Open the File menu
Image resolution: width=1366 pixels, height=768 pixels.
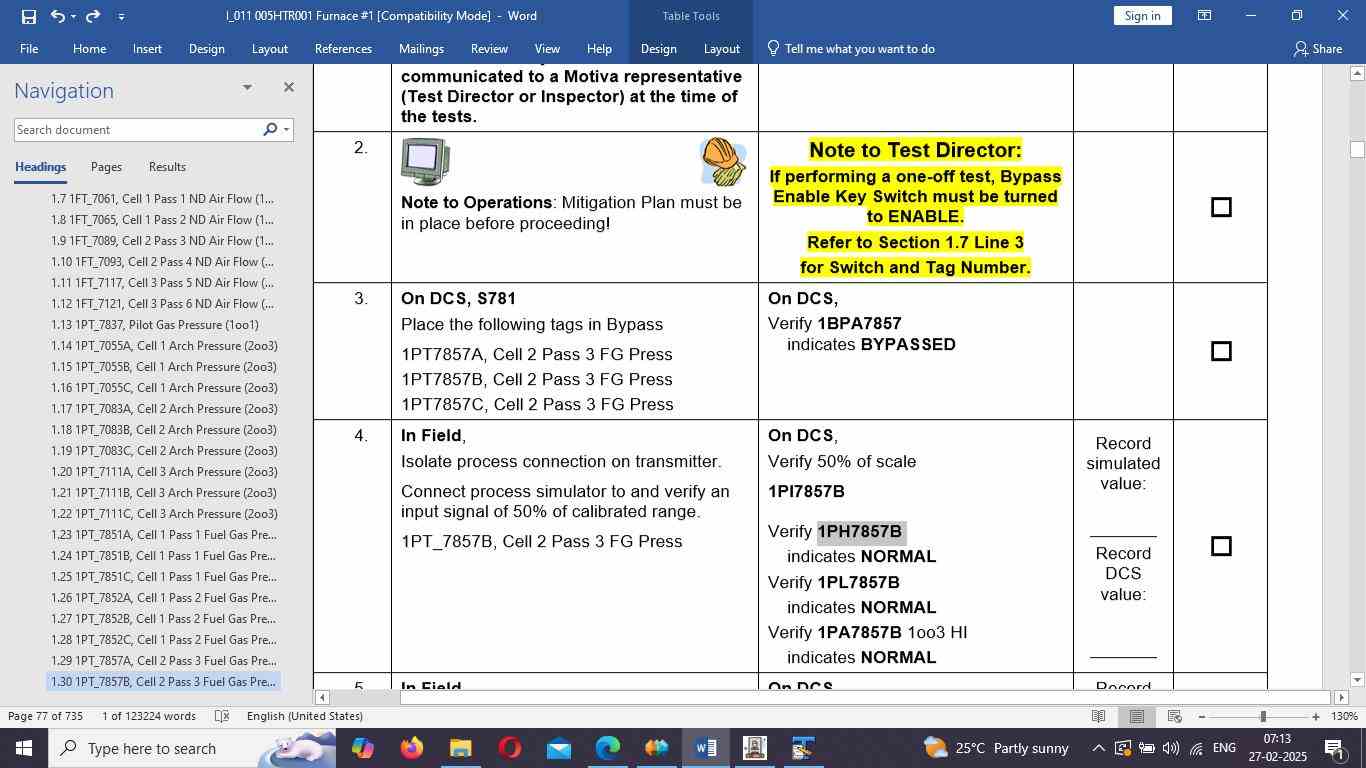(29, 48)
